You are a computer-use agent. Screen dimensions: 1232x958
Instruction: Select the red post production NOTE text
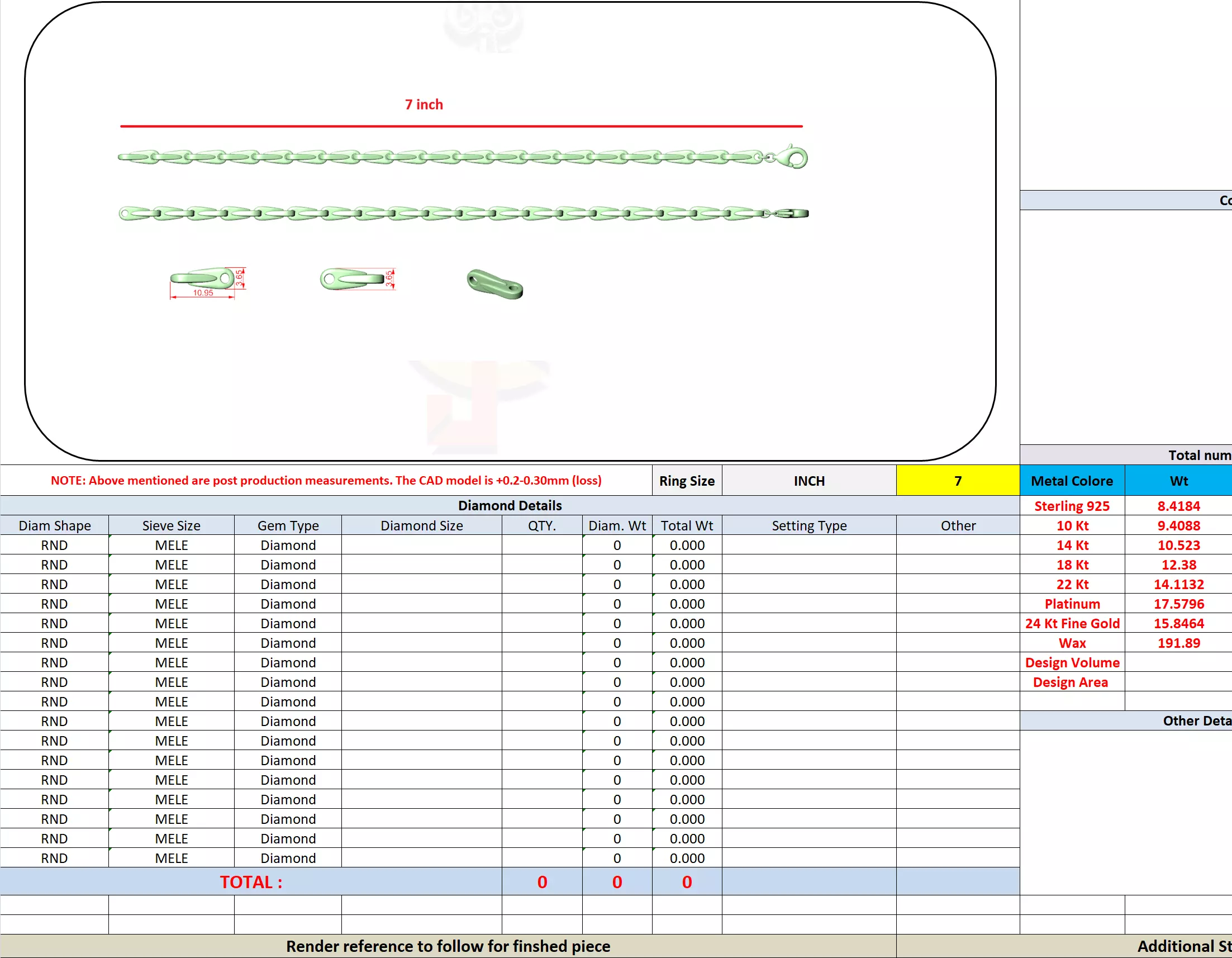coord(326,480)
